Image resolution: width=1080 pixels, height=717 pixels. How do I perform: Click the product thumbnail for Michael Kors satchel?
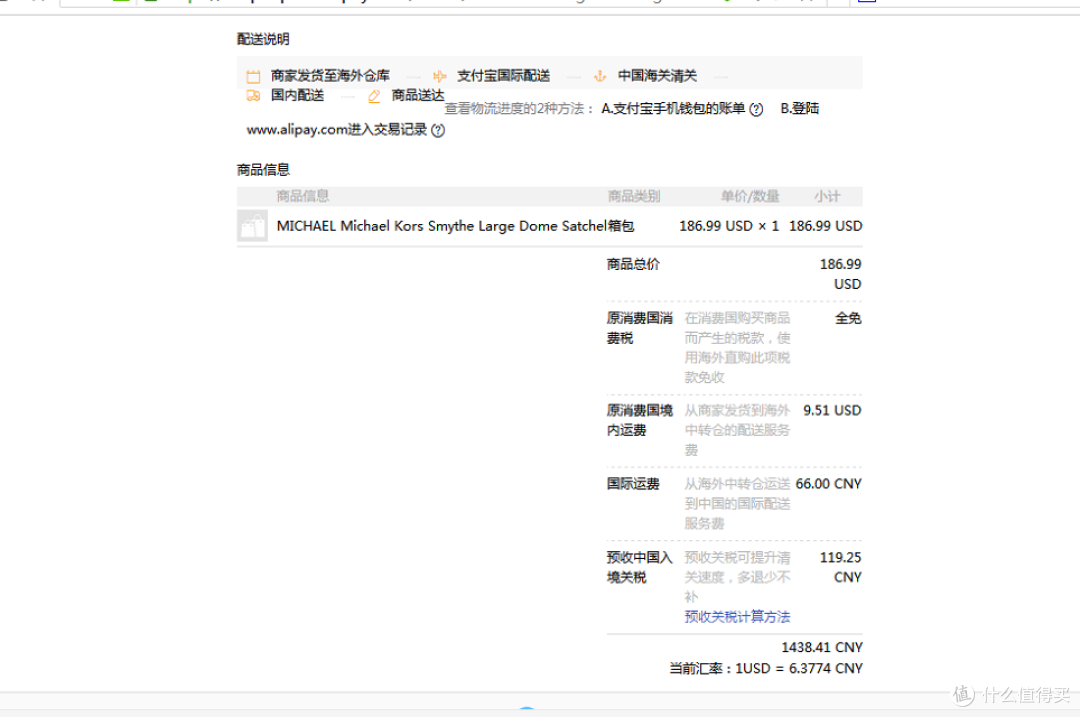pyautogui.click(x=253, y=226)
